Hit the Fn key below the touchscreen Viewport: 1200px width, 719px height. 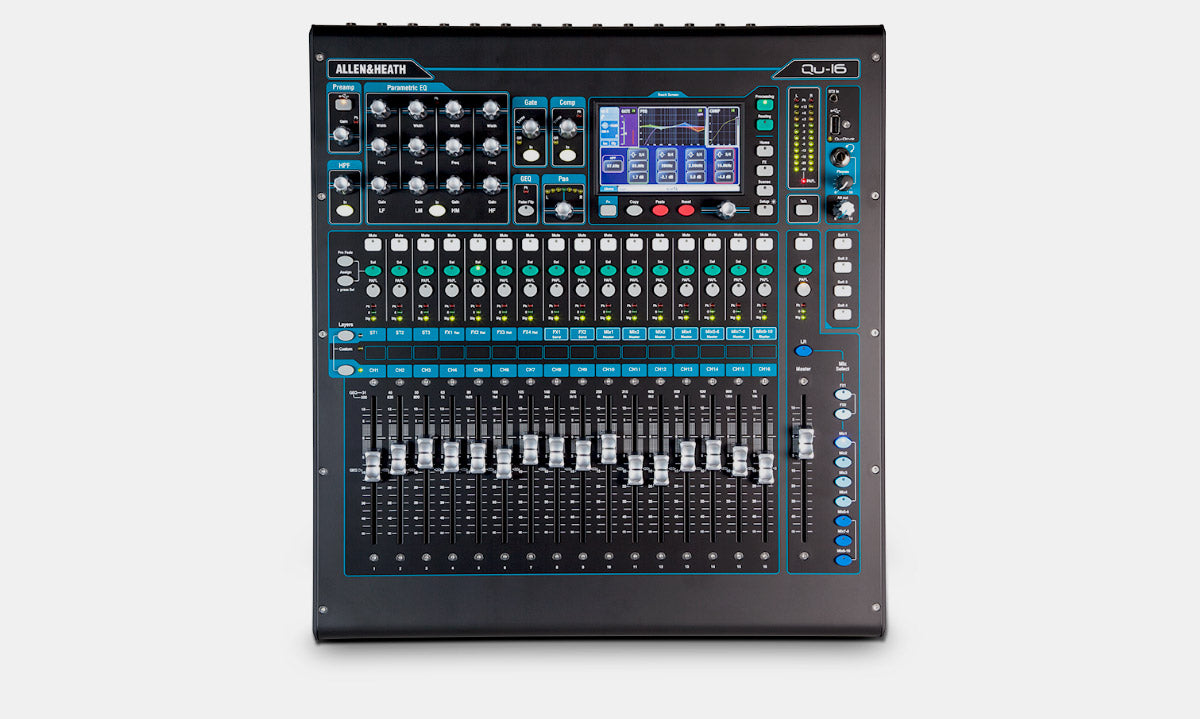608,211
